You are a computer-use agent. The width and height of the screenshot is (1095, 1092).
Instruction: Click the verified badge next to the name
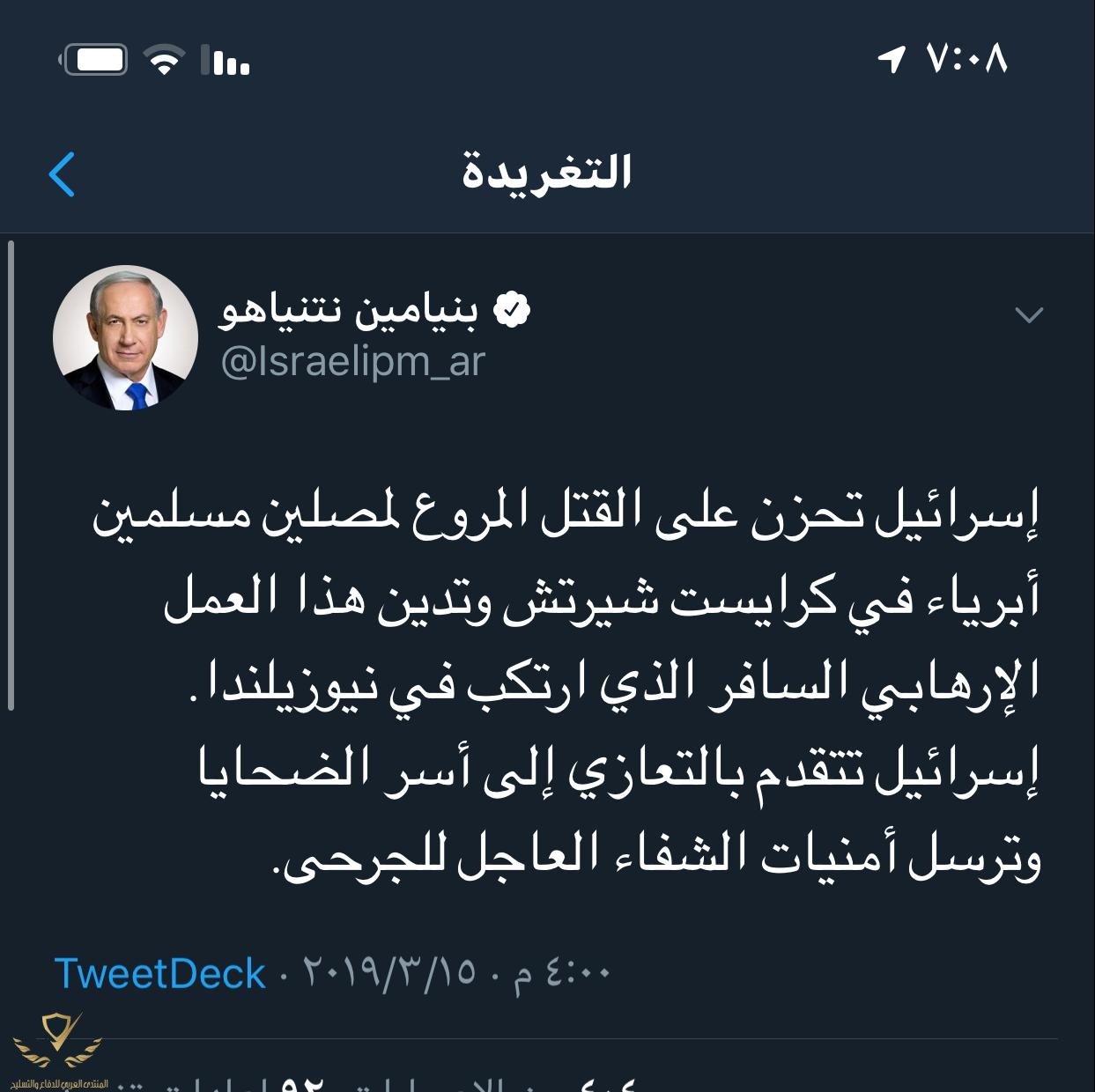[512, 310]
